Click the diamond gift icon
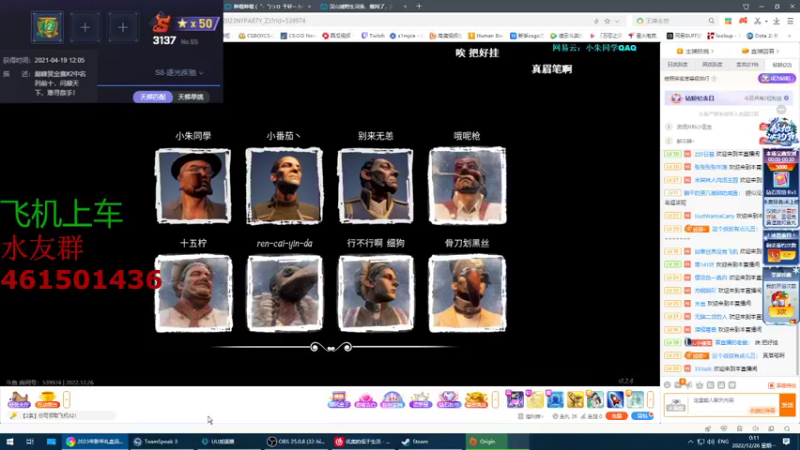Viewport: 800px width, 450px height. tap(448, 400)
